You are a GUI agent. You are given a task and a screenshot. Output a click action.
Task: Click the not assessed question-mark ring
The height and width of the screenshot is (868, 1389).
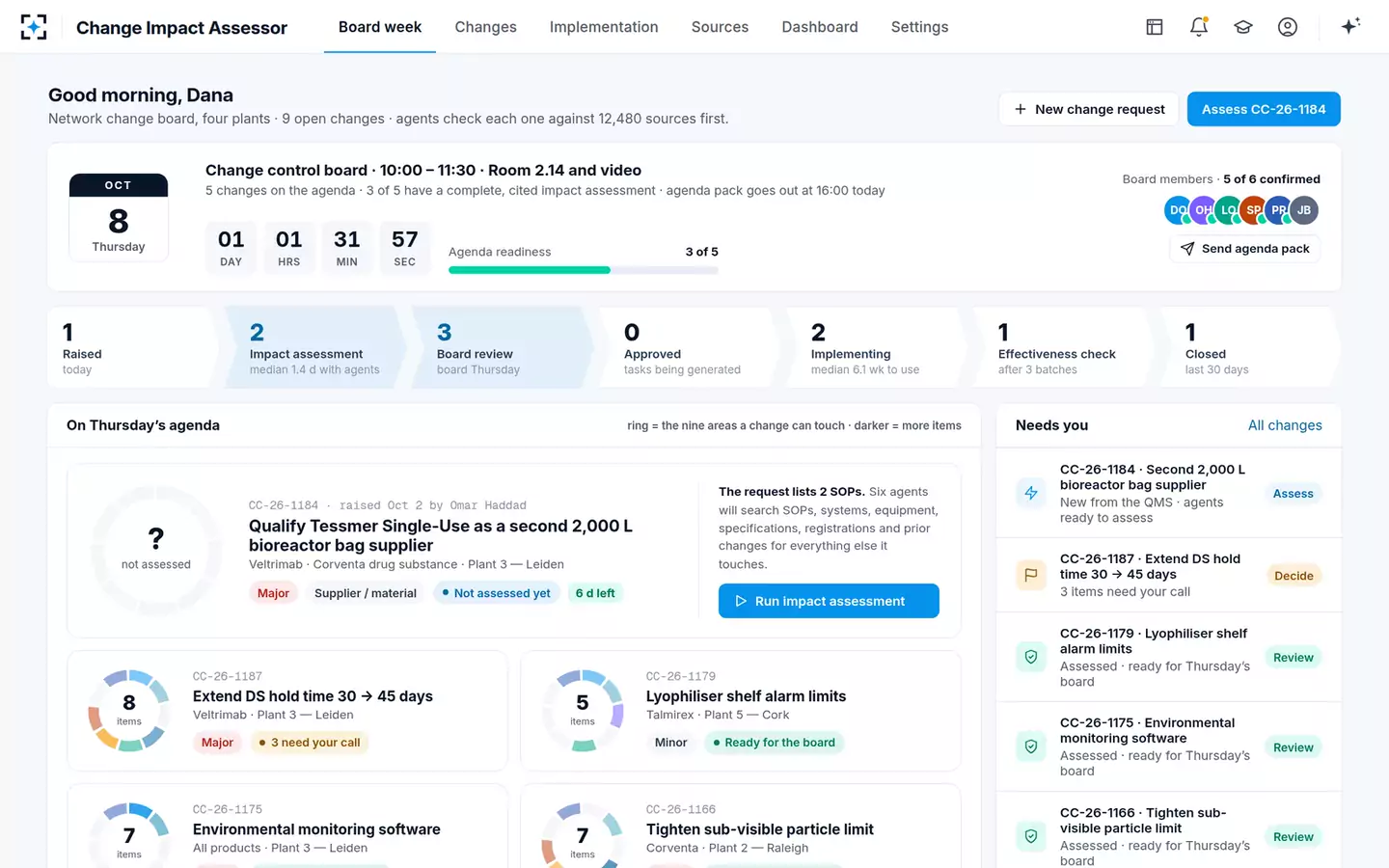tap(156, 551)
